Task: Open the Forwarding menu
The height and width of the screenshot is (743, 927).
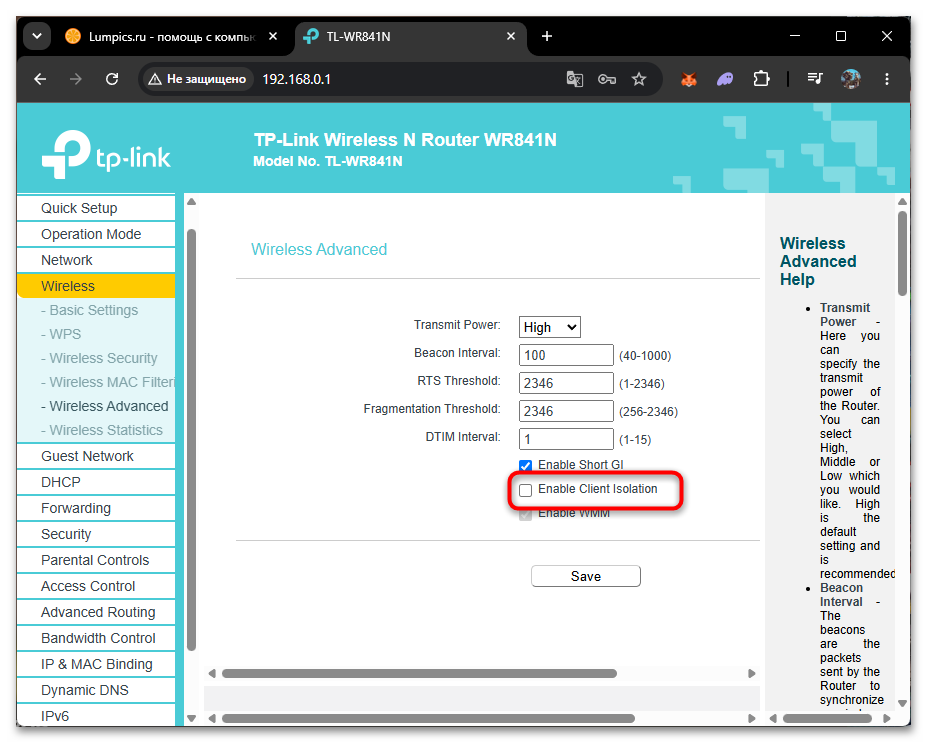Action: pyautogui.click(x=96, y=508)
